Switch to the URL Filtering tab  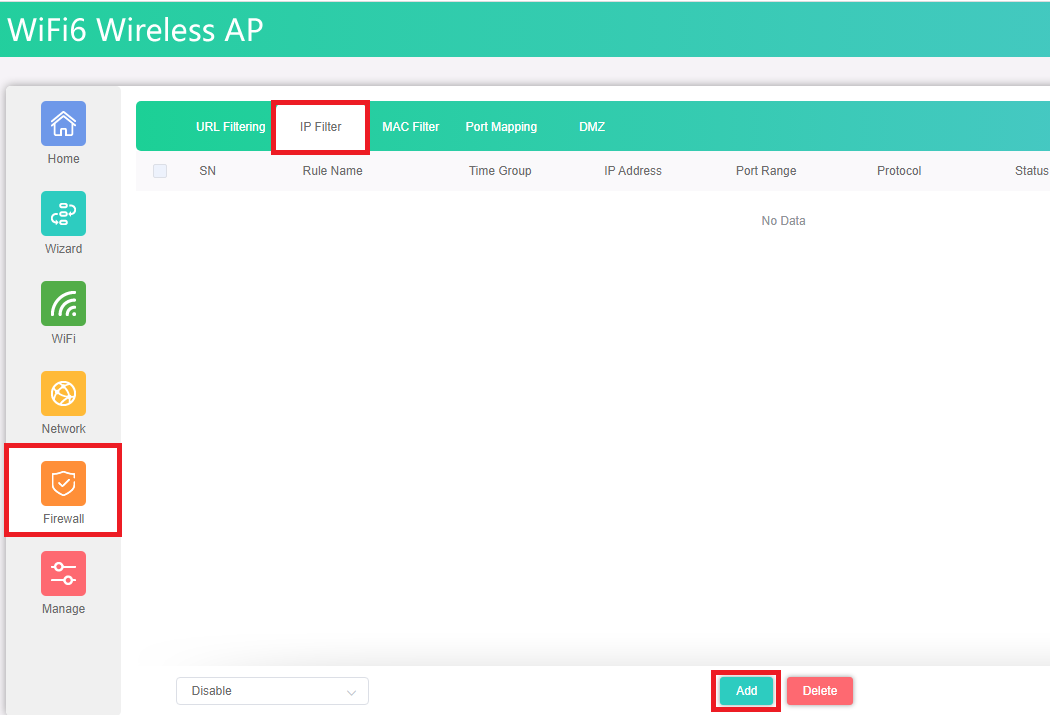point(231,127)
